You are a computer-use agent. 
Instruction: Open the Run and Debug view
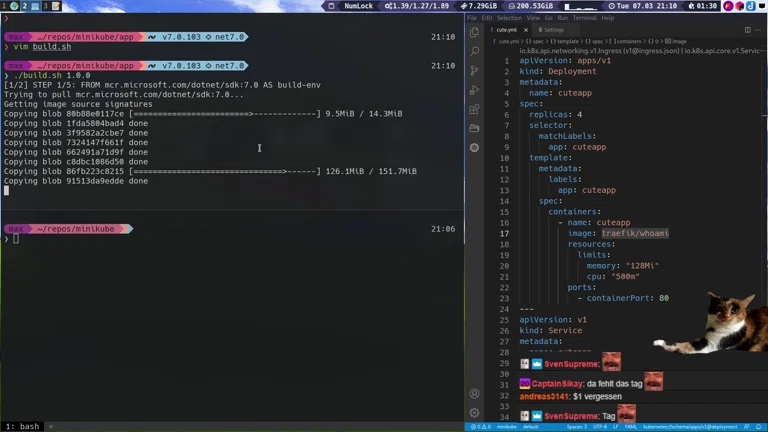[474, 90]
